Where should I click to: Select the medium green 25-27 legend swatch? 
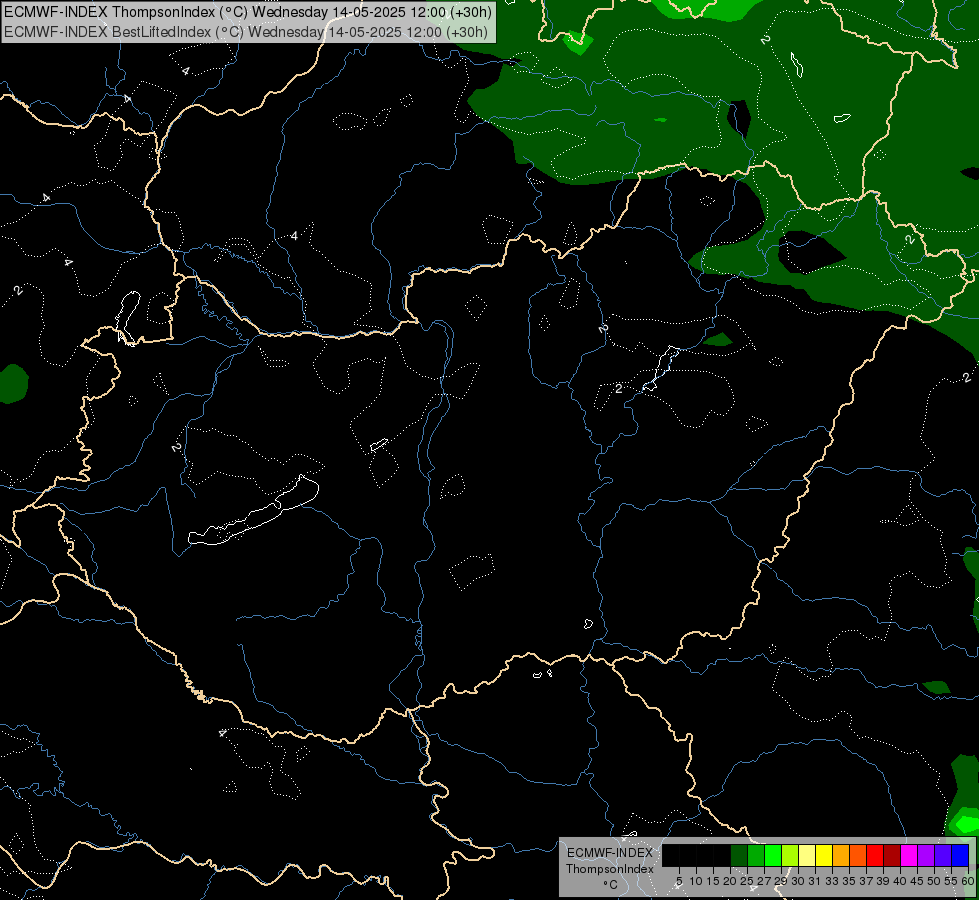(x=756, y=855)
